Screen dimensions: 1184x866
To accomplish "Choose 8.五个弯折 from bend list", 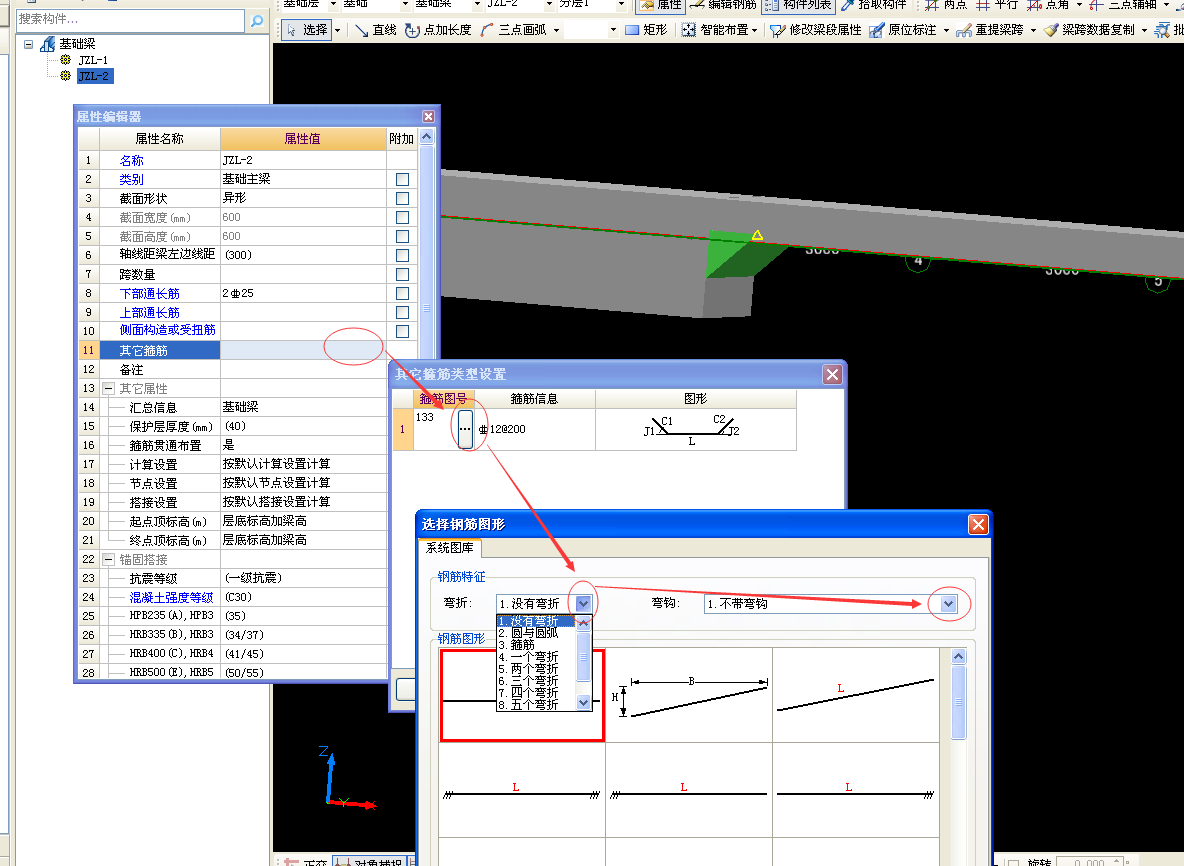I will [x=536, y=704].
